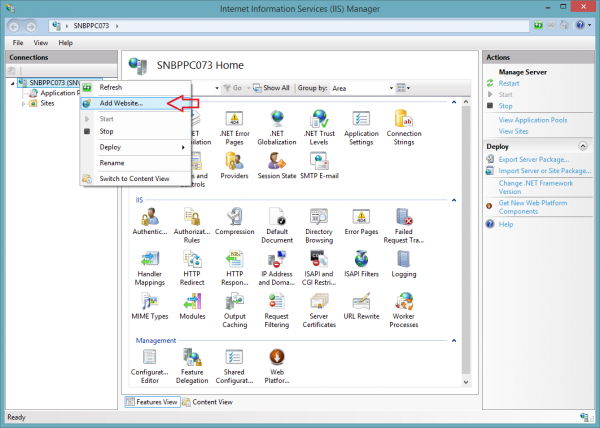This screenshot has height=428, width=600.
Task: Open Application Settings feature
Action: (361, 128)
